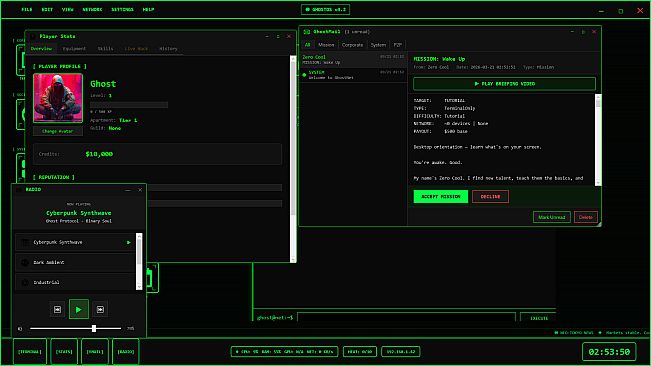Click the Change Avatar button
The image size is (651, 366).
pos(58,131)
